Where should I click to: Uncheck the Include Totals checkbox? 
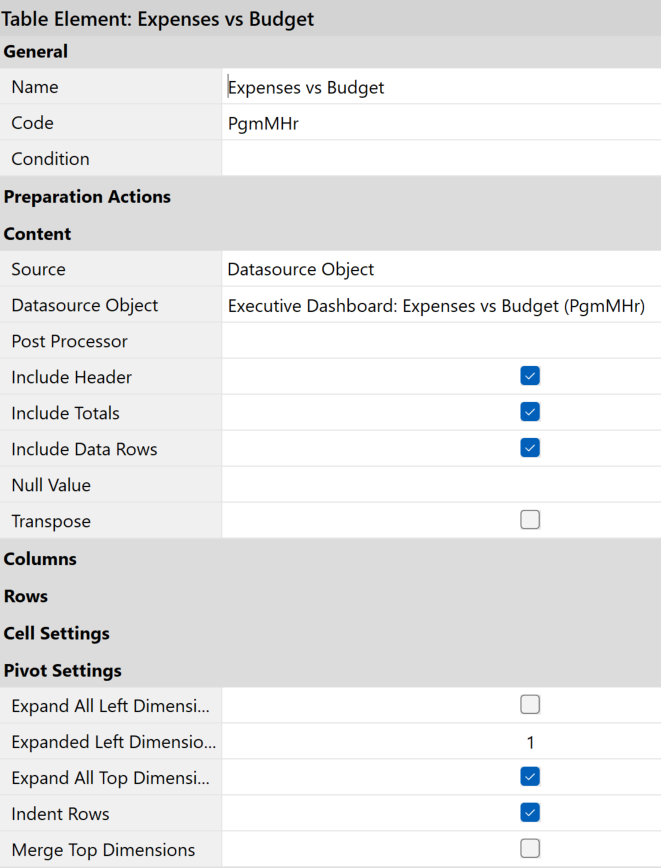[x=530, y=413]
